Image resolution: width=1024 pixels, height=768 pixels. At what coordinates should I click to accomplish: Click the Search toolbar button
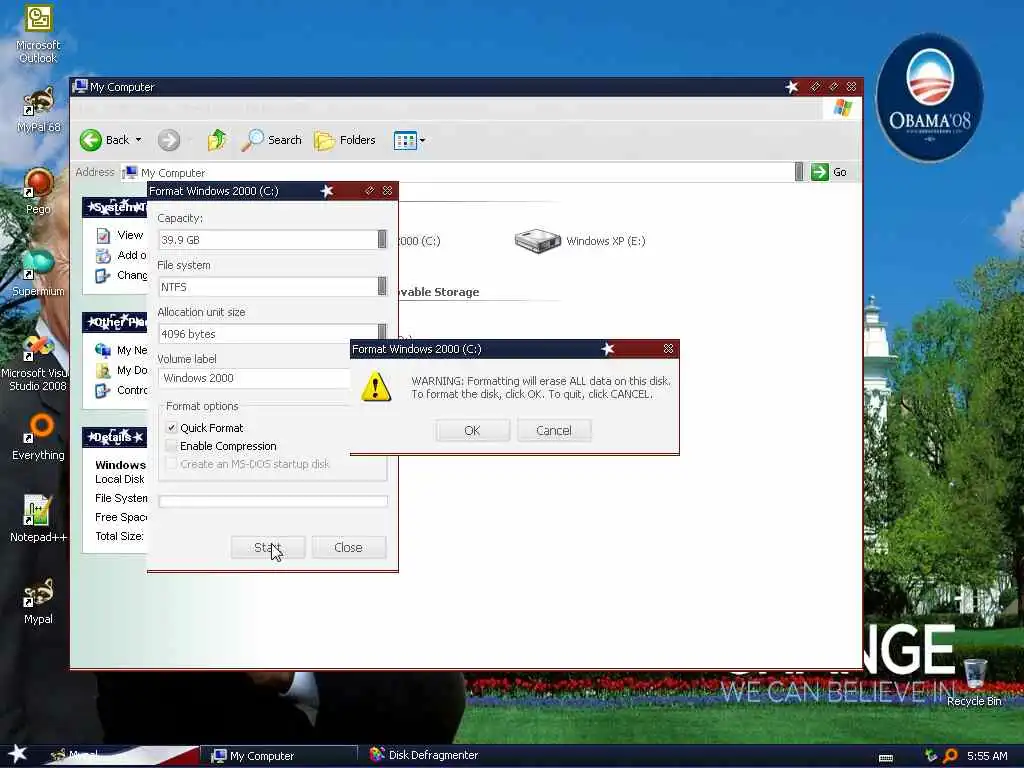[271, 140]
